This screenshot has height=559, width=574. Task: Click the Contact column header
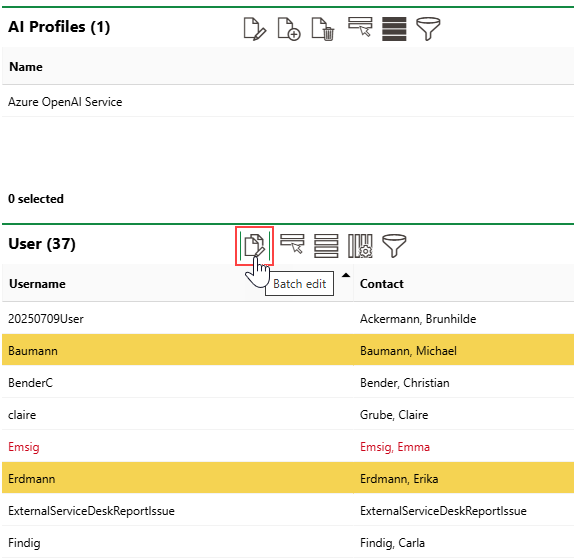click(381, 284)
